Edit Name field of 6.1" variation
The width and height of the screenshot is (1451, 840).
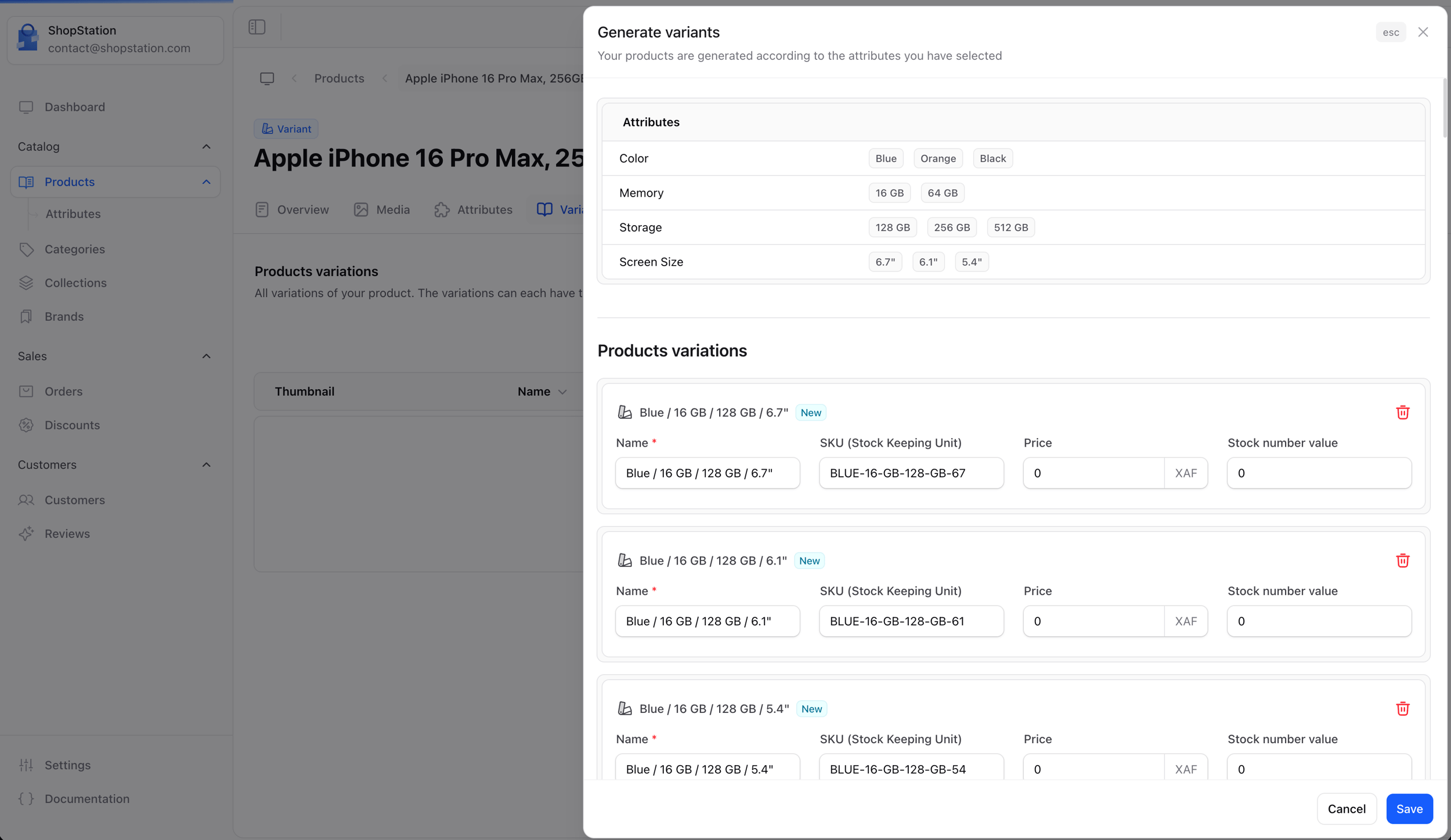pos(708,621)
